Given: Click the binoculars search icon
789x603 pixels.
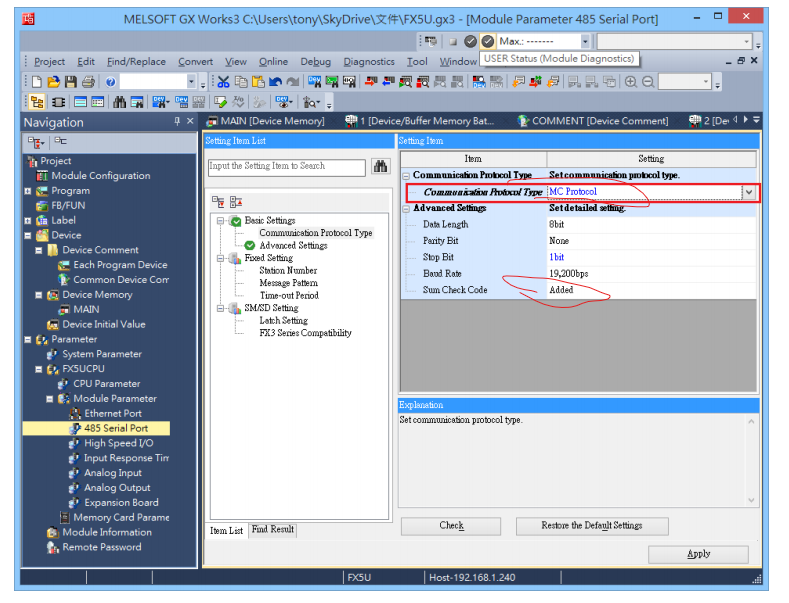Looking at the screenshot, I should point(380,167).
